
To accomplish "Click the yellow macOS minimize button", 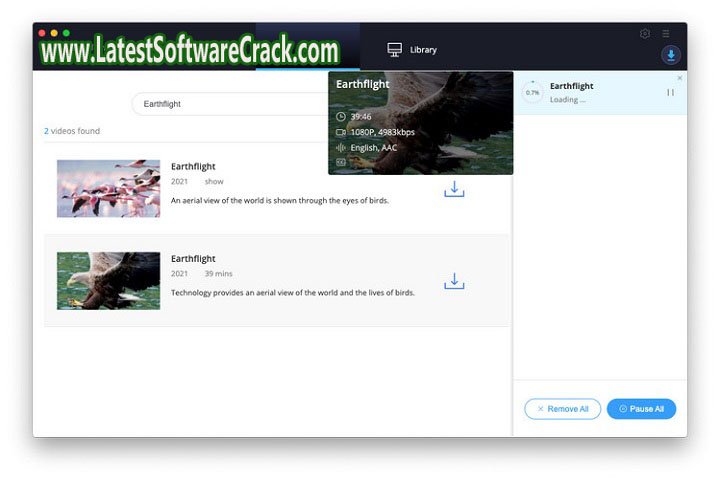I will pyautogui.click(x=54, y=33).
